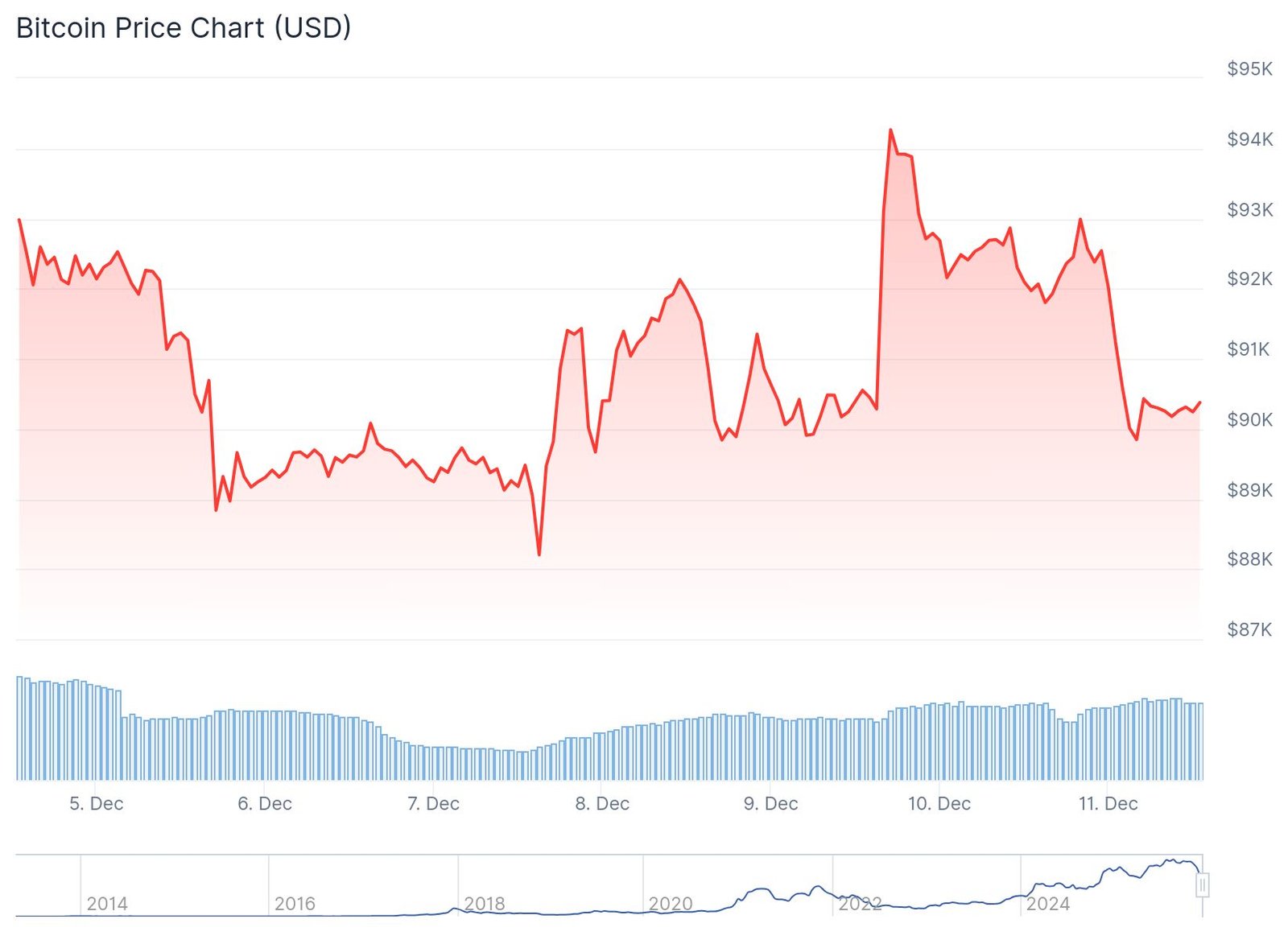Click the $95K price axis label

(x=1249, y=69)
